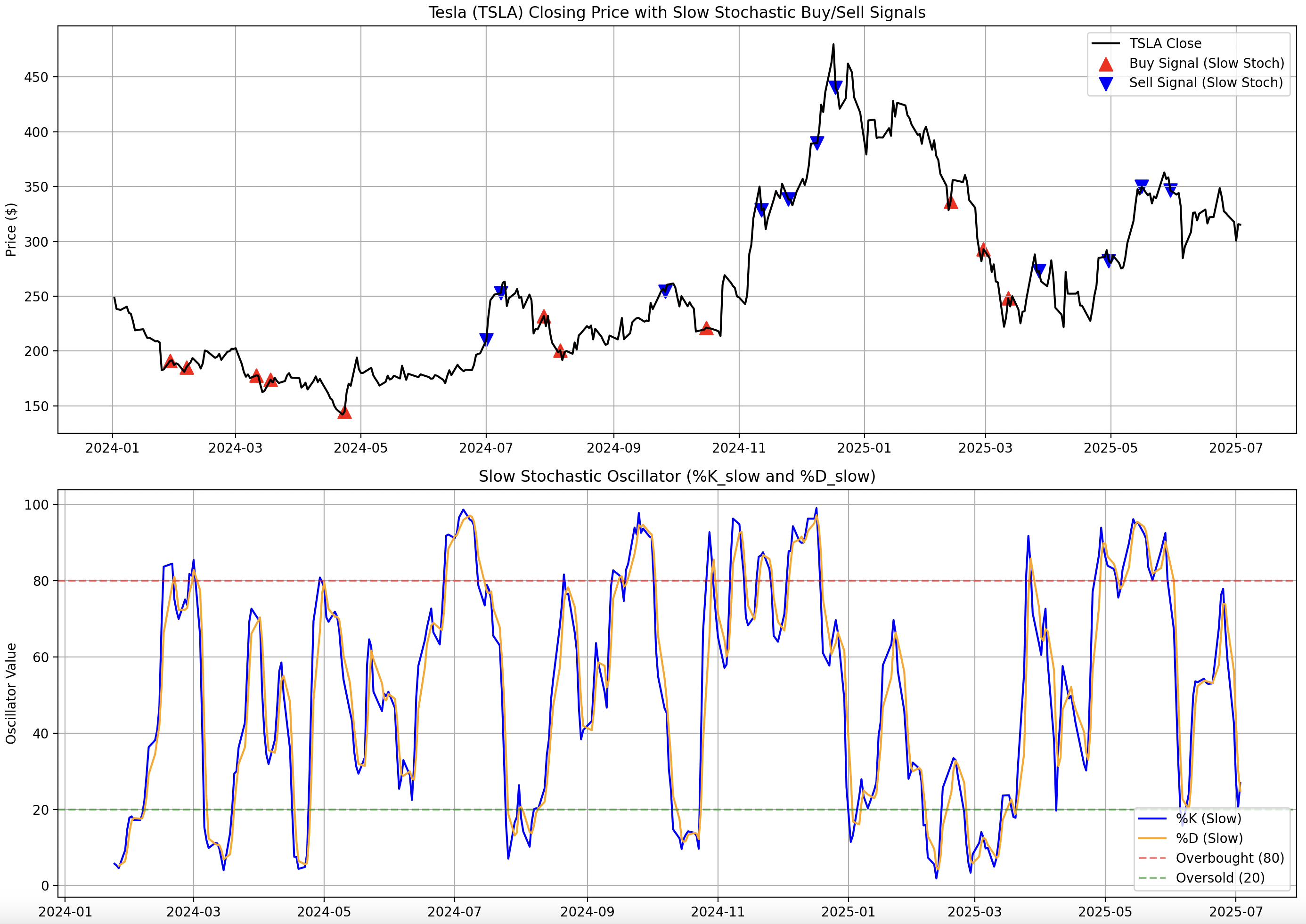Click the Tesla closing price chart title

[677, 13]
